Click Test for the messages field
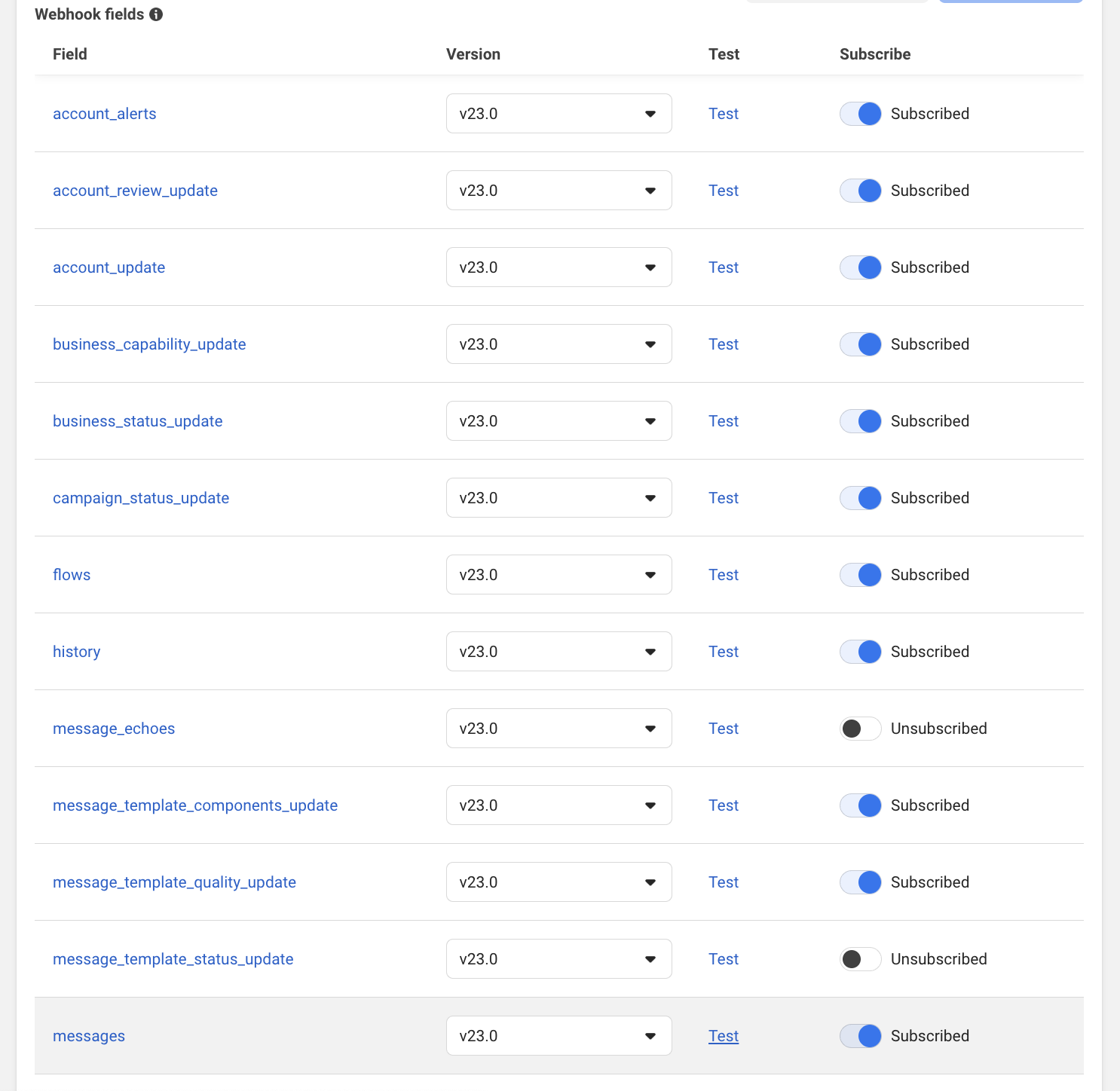 pos(724,1036)
